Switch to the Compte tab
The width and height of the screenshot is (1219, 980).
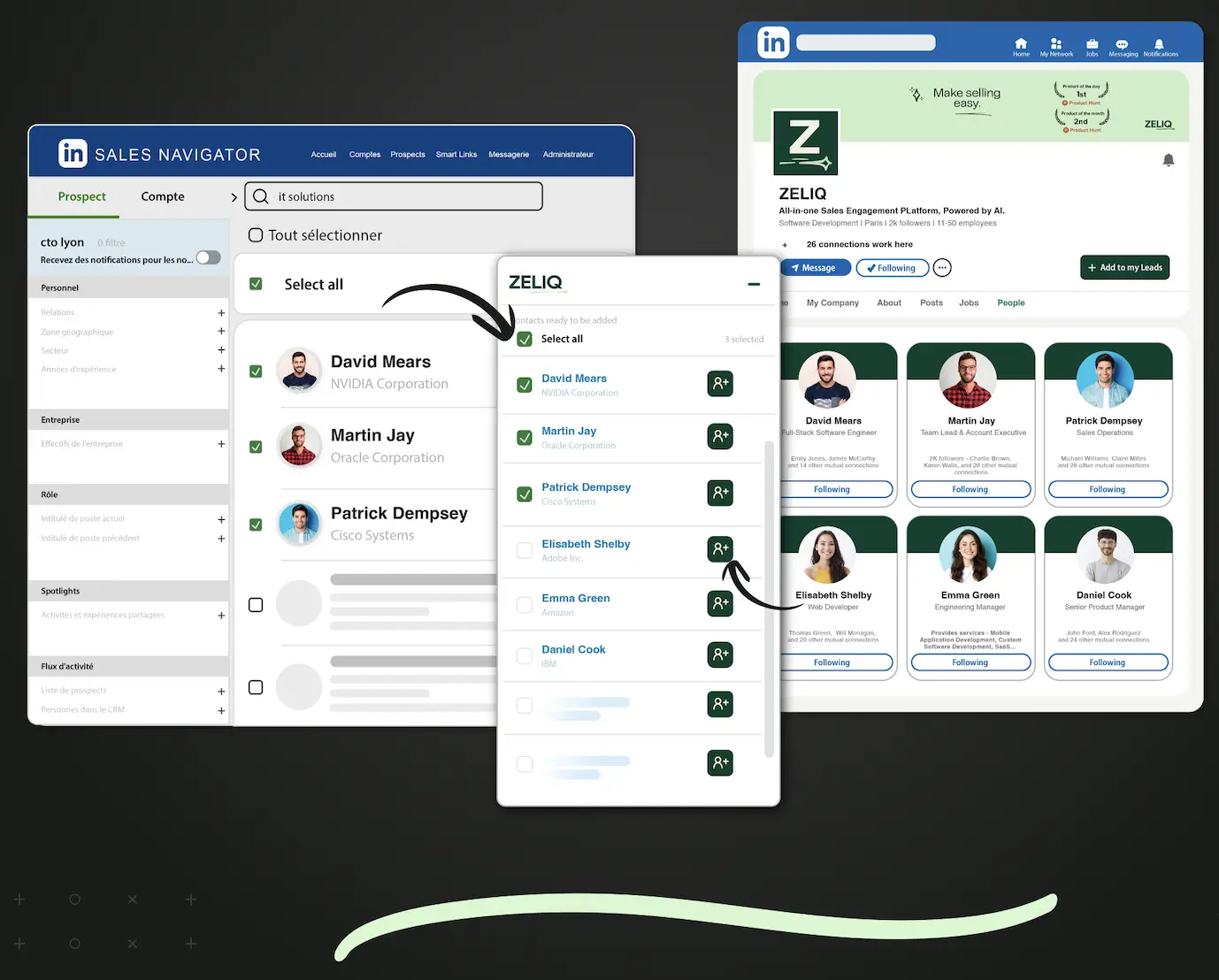point(163,196)
